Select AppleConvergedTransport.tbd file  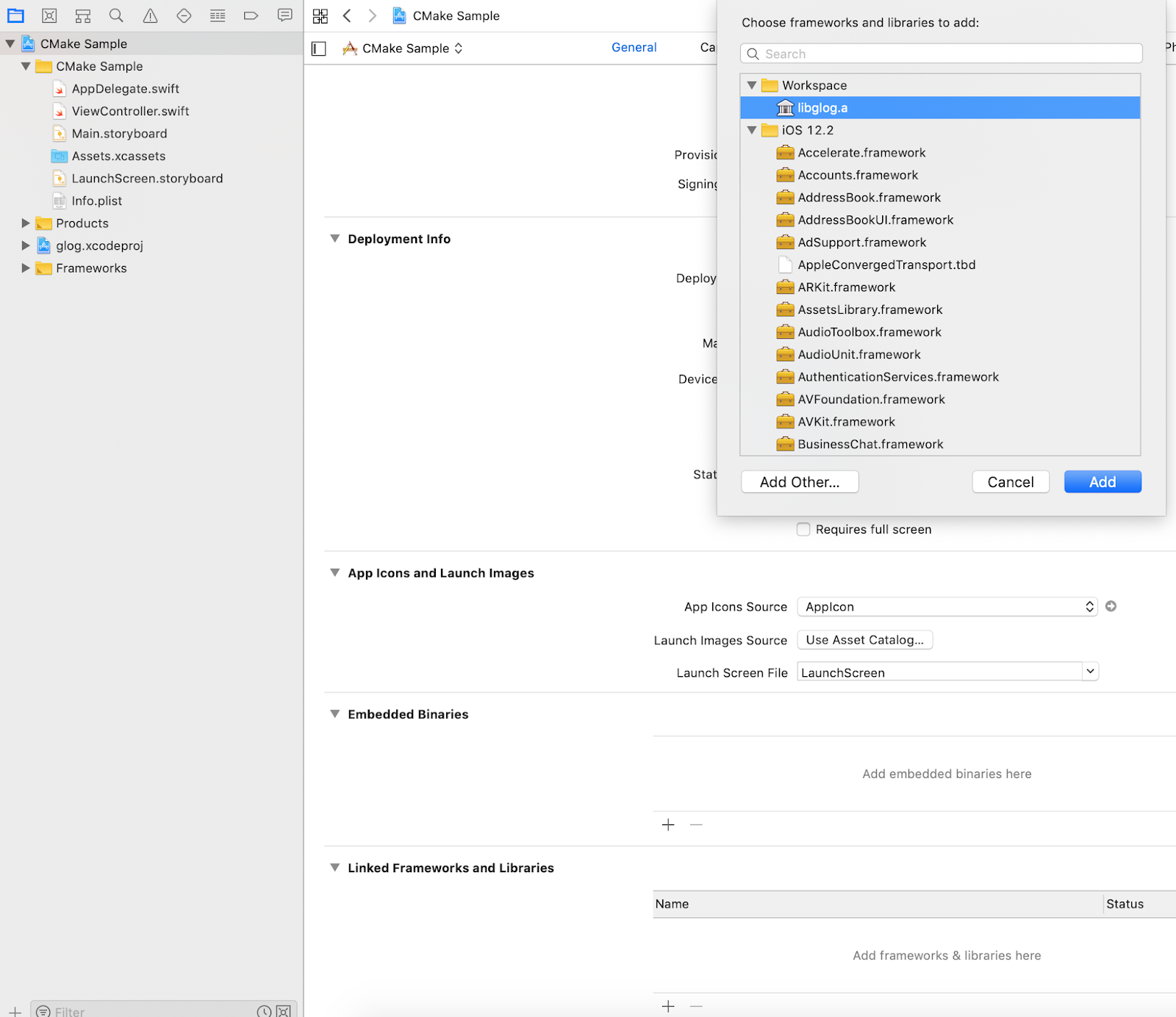(x=940, y=265)
